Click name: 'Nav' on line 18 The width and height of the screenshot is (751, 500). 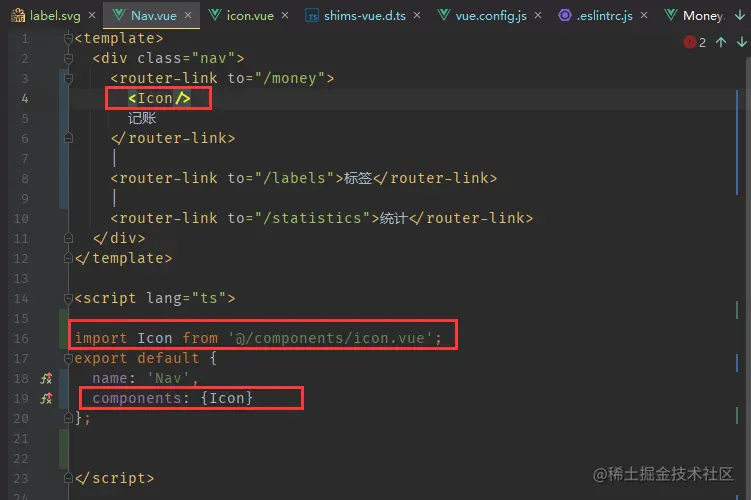click(x=145, y=378)
